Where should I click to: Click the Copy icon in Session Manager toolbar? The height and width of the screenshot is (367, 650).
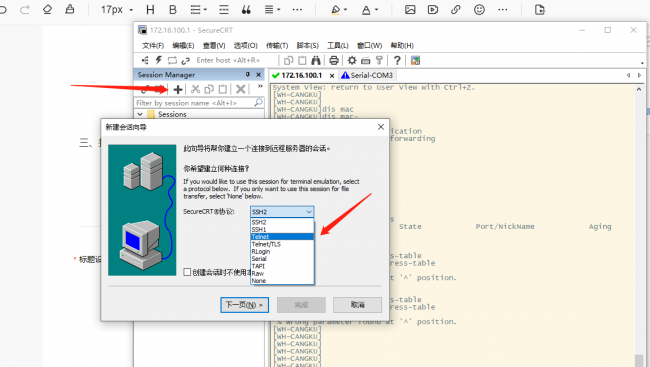[x=209, y=89]
